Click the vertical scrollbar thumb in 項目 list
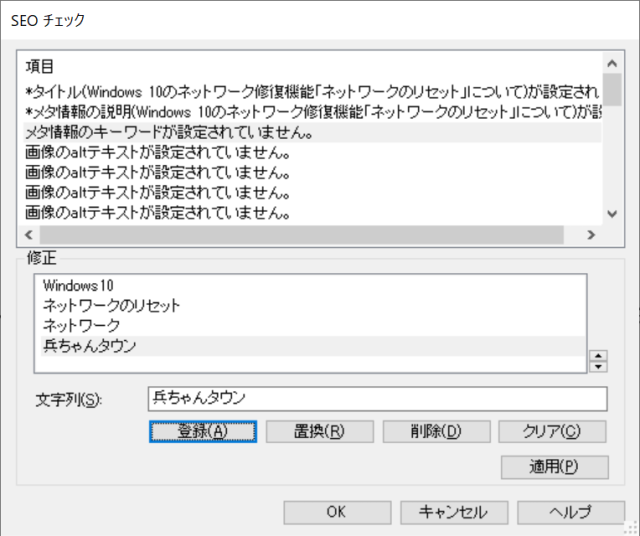 pyautogui.click(x=612, y=89)
